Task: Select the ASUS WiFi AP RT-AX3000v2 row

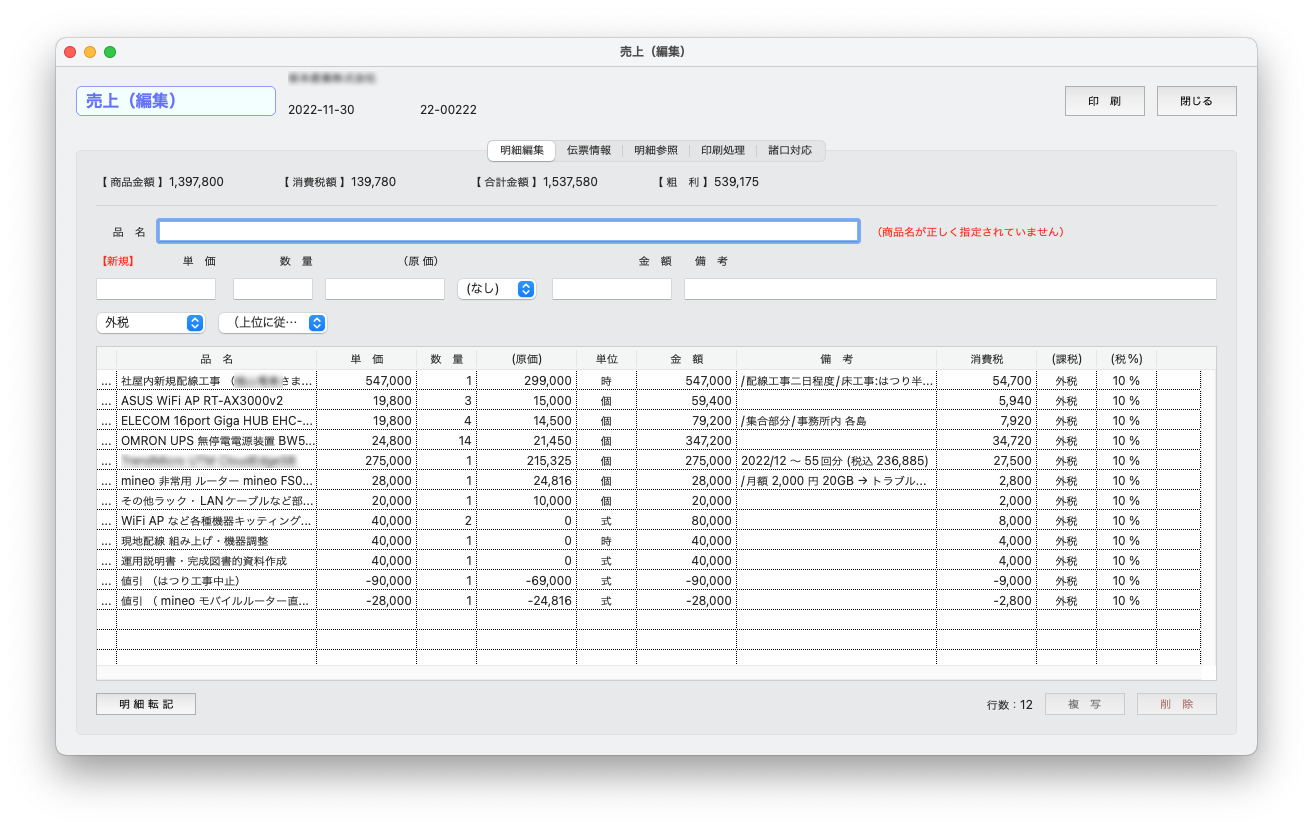Action: [216, 401]
